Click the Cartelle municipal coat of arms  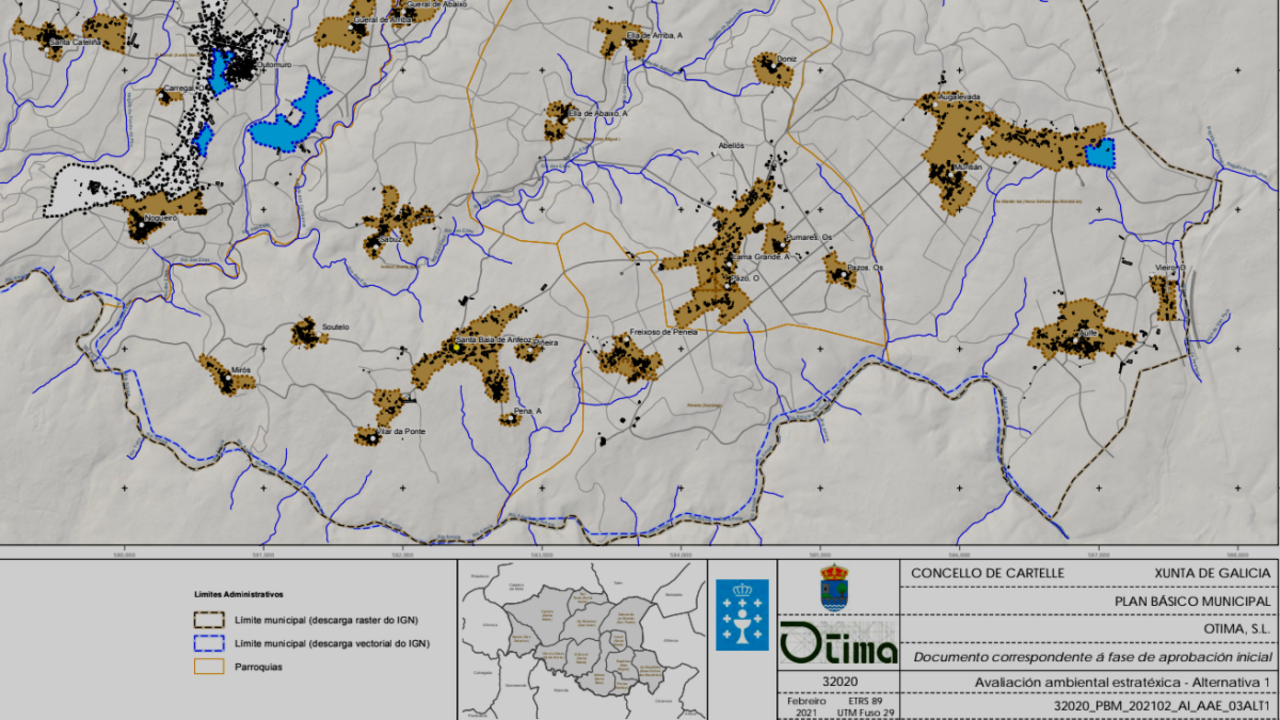[x=834, y=587]
